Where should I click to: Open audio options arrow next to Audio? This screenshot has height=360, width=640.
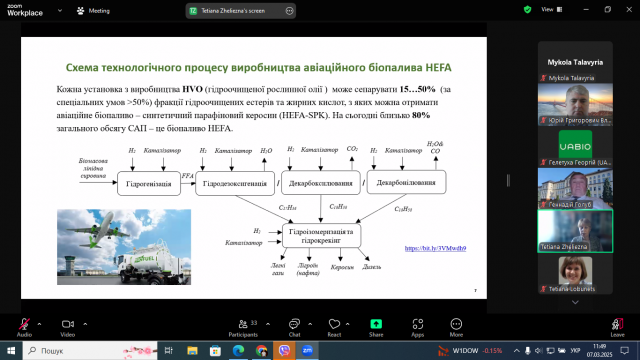click(x=39, y=324)
